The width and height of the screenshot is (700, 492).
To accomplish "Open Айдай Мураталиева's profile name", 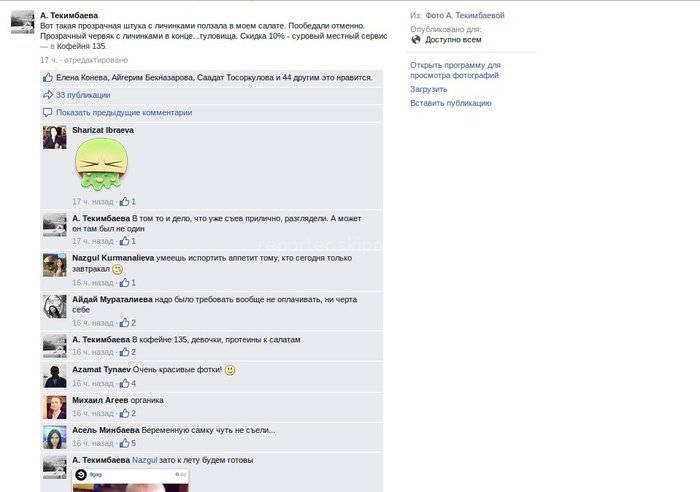I will coord(112,300).
